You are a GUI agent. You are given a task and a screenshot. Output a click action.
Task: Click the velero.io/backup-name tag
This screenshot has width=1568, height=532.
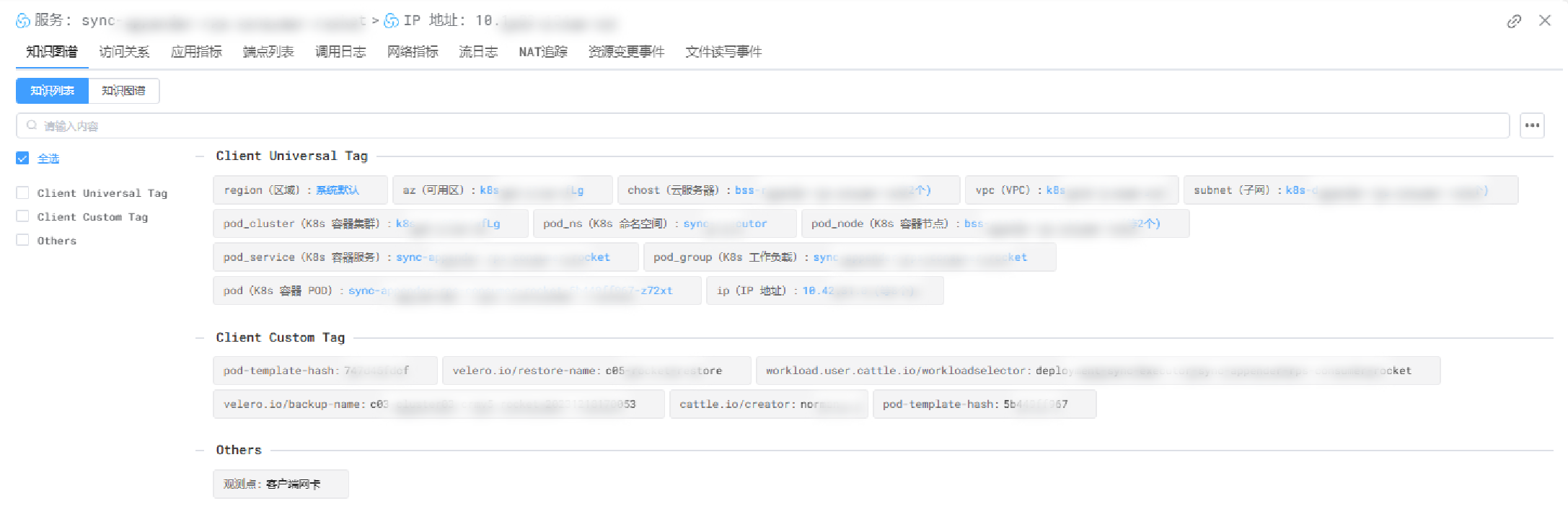(x=439, y=404)
